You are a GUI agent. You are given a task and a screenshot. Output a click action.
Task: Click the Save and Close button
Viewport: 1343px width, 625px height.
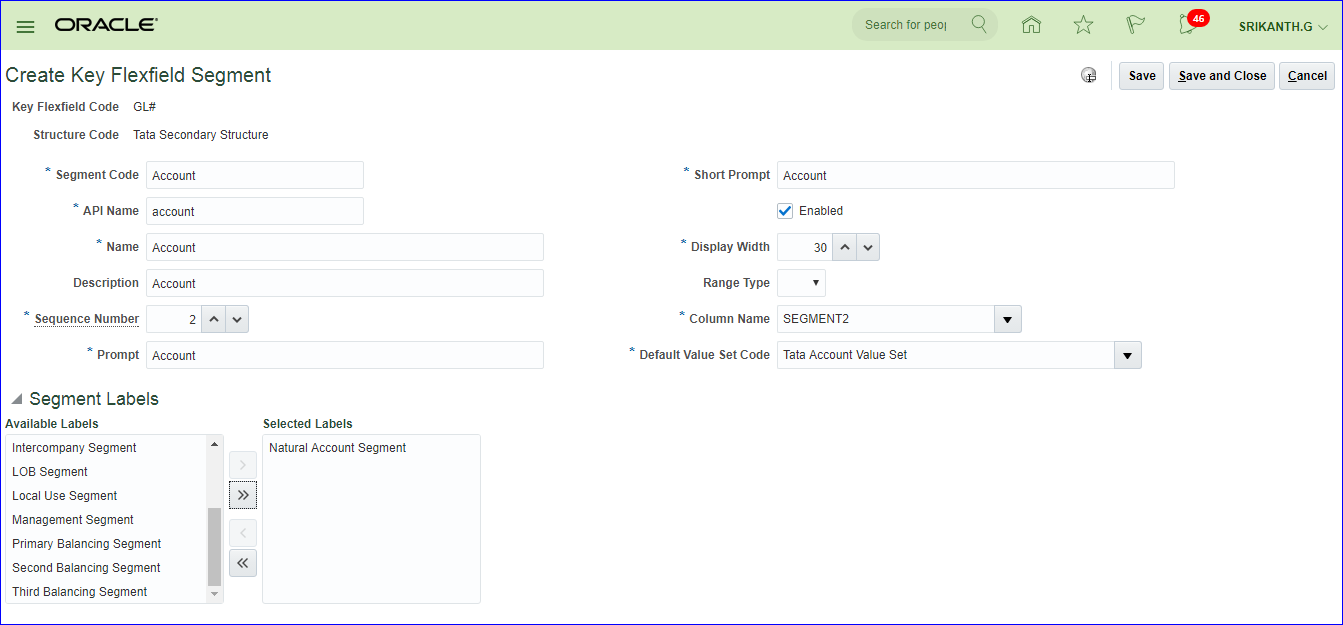[1222, 76]
